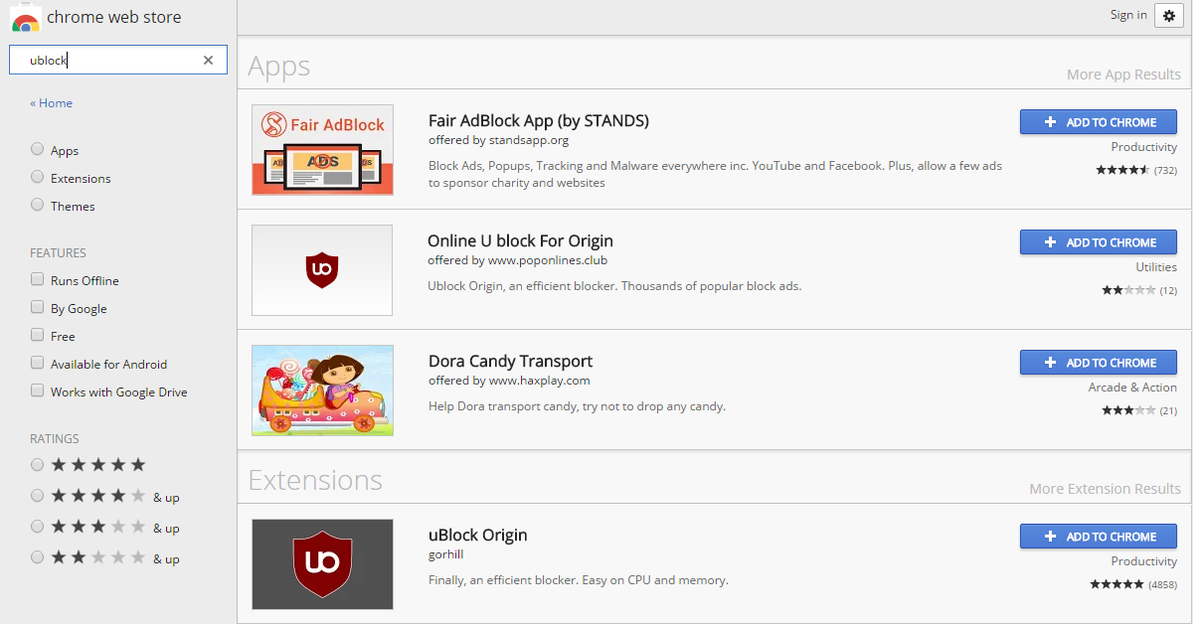Open the Fair AdBlock app thumbnail
This screenshot has height=624, width=1200.
click(322, 150)
